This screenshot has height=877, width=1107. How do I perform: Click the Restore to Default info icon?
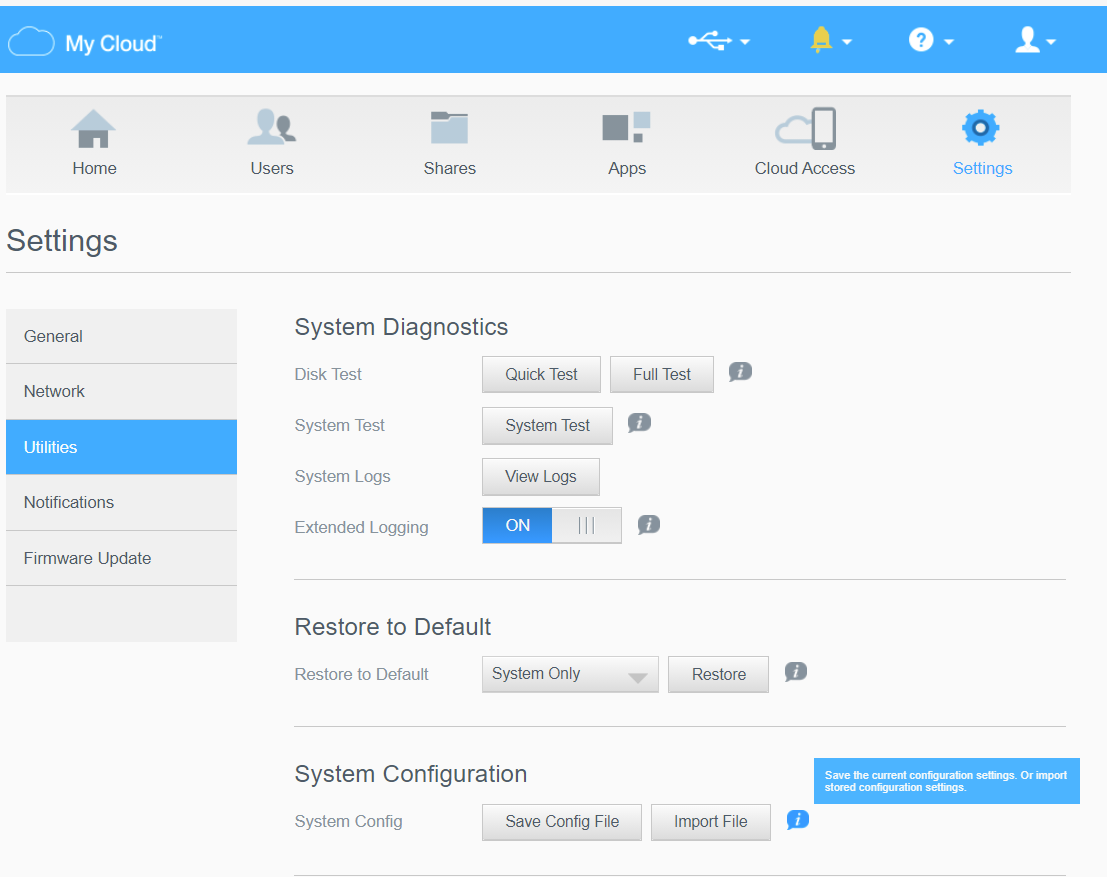tap(796, 672)
